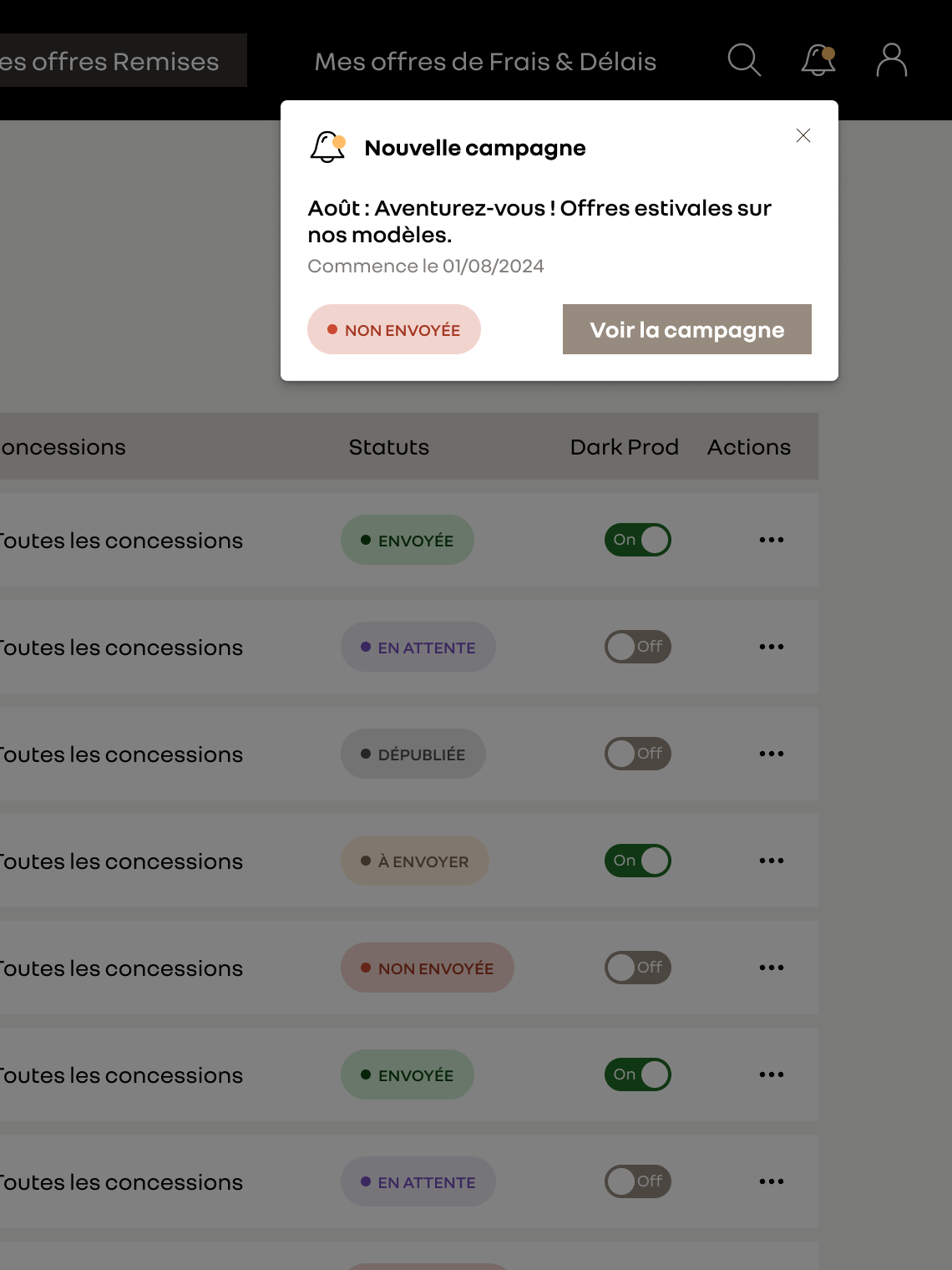Enable Dark Prod toggle on DÉPUBLIÉE row
952x1270 pixels.
coord(638,754)
